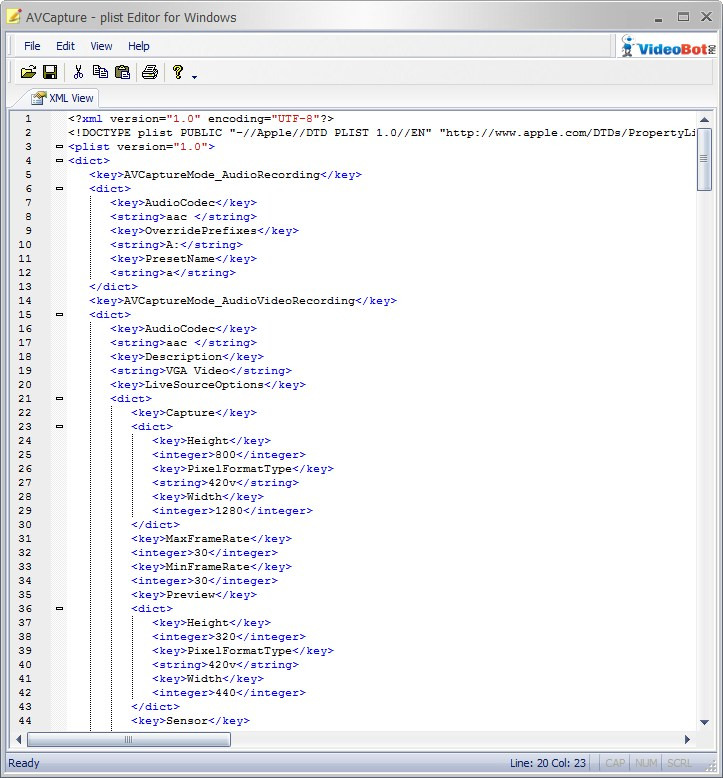Collapse the dict node on line 15
This screenshot has width=723, height=778.
(x=60, y=315)
